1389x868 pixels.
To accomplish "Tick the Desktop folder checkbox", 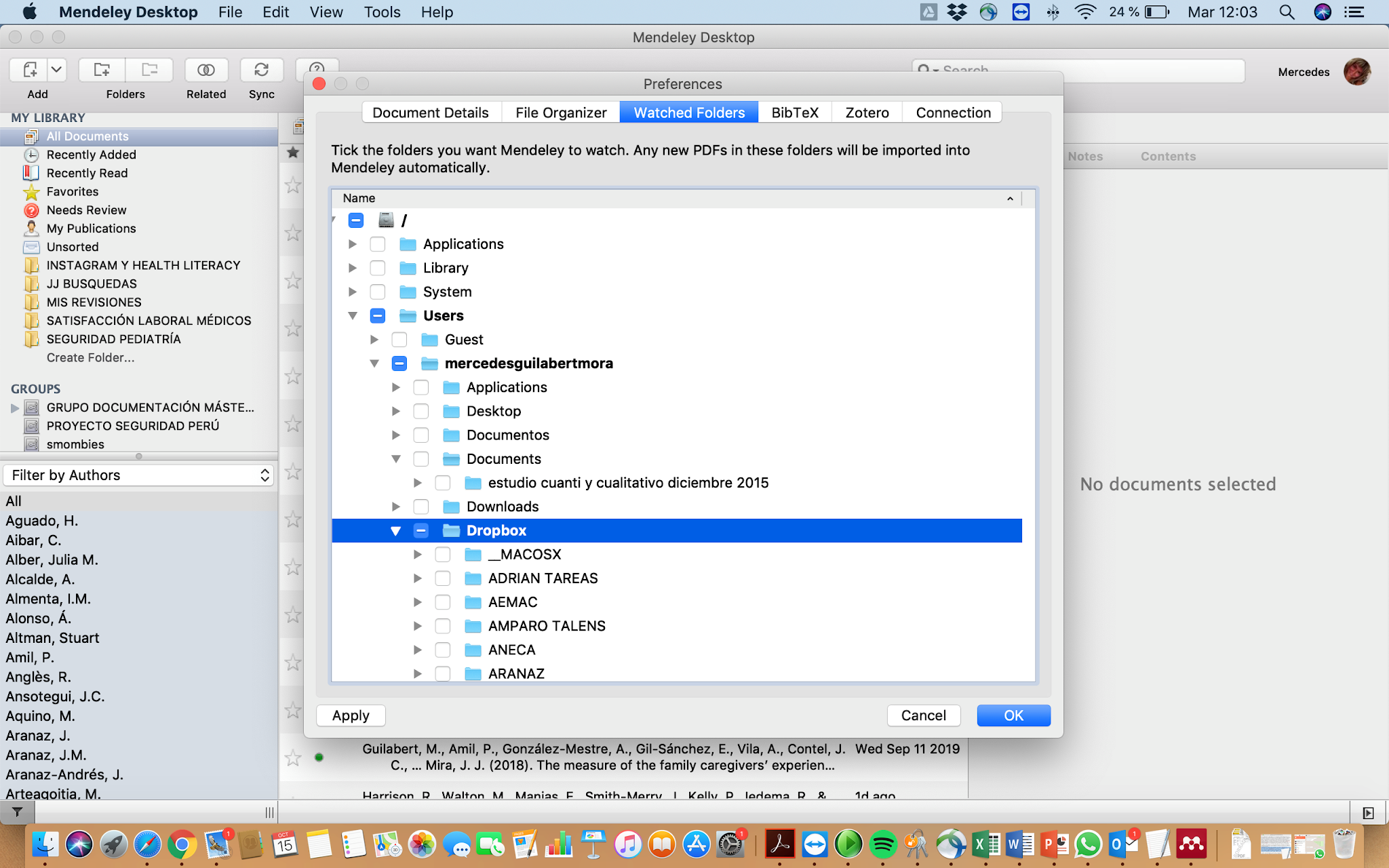I will coord(421,412).
